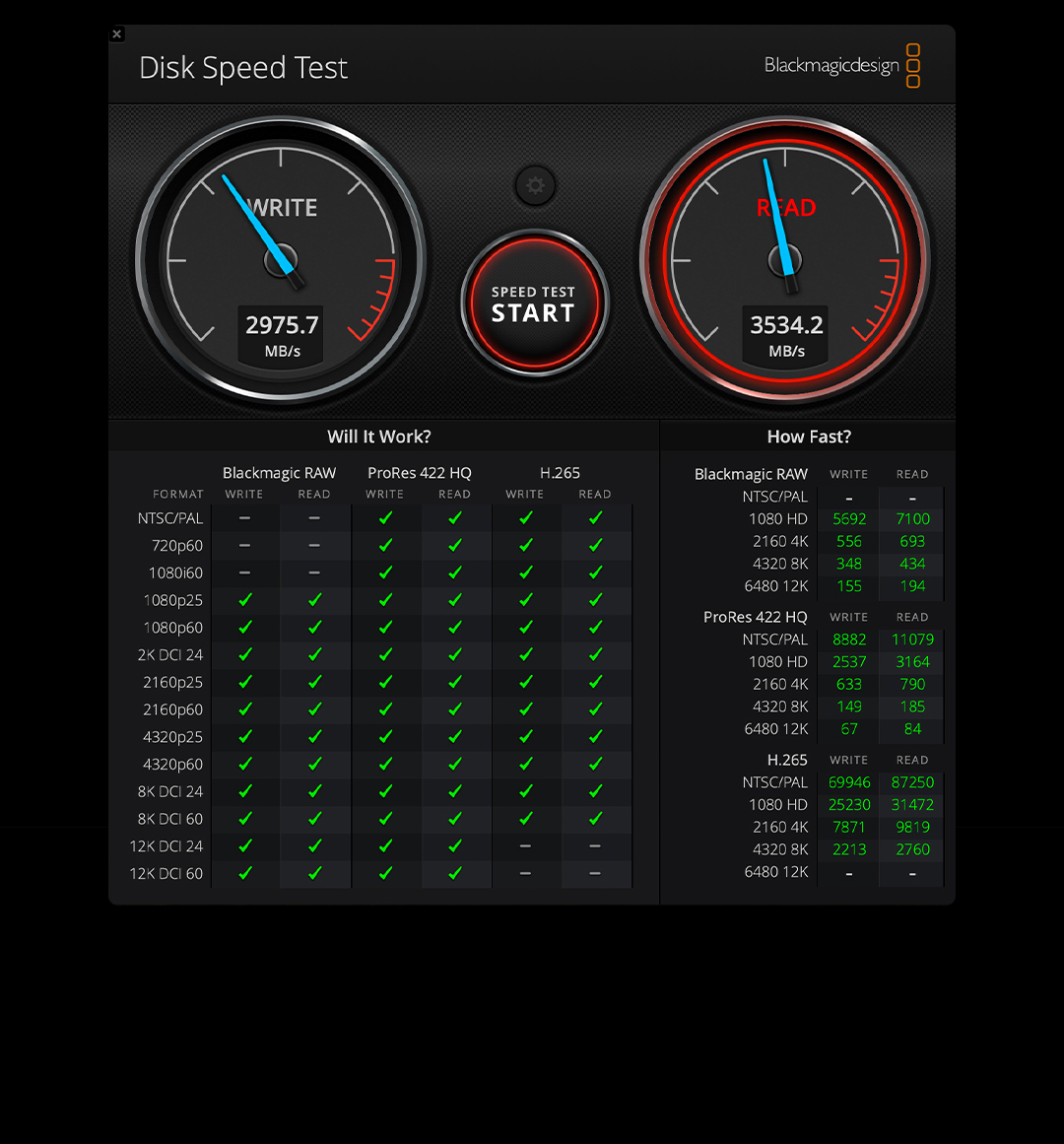Image resolution: width=1064 pixels, height=1144 pixels.
Task: Click the READ gauge dial
Action: pyautogui.click(x=784, y=260)
